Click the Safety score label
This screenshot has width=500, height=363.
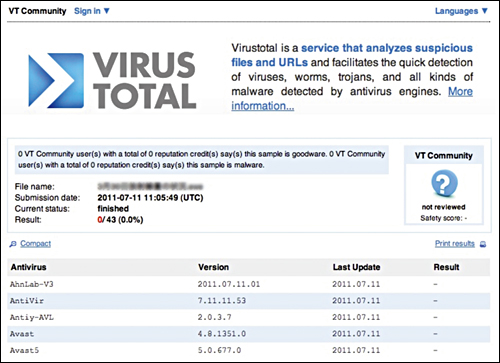444,218
